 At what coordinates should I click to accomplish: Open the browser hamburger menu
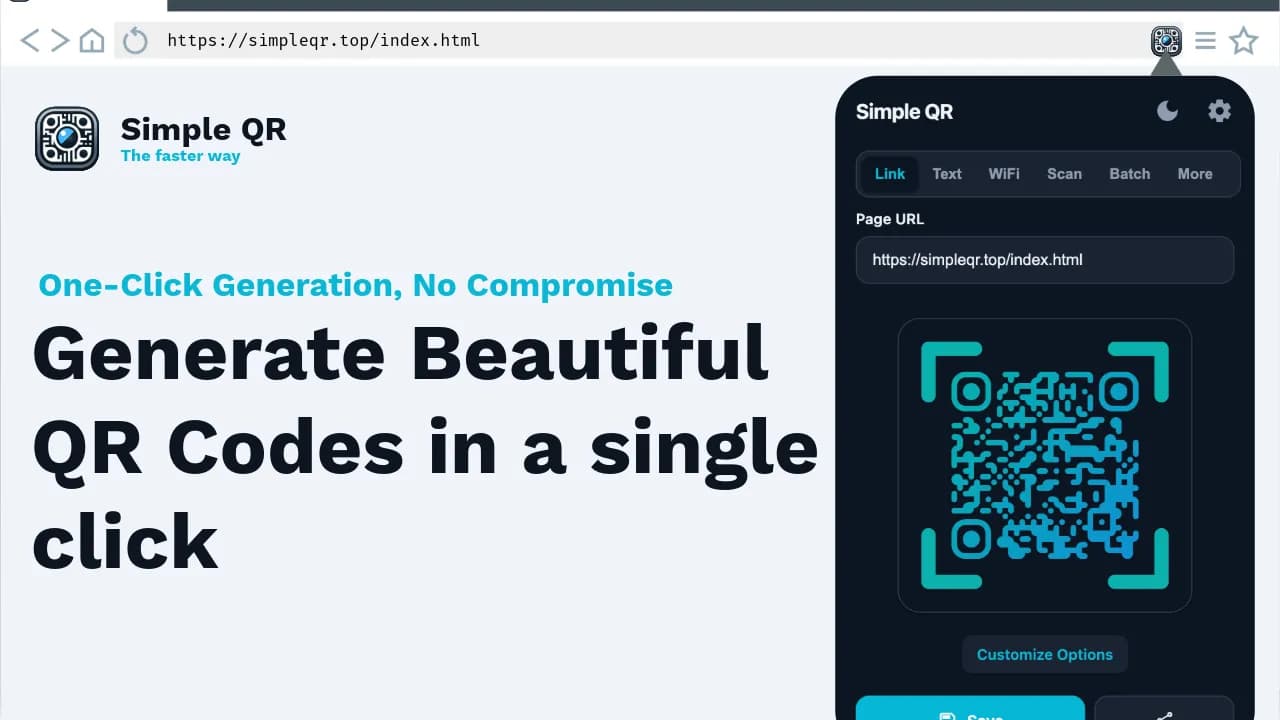click(x=1206, y=40)
